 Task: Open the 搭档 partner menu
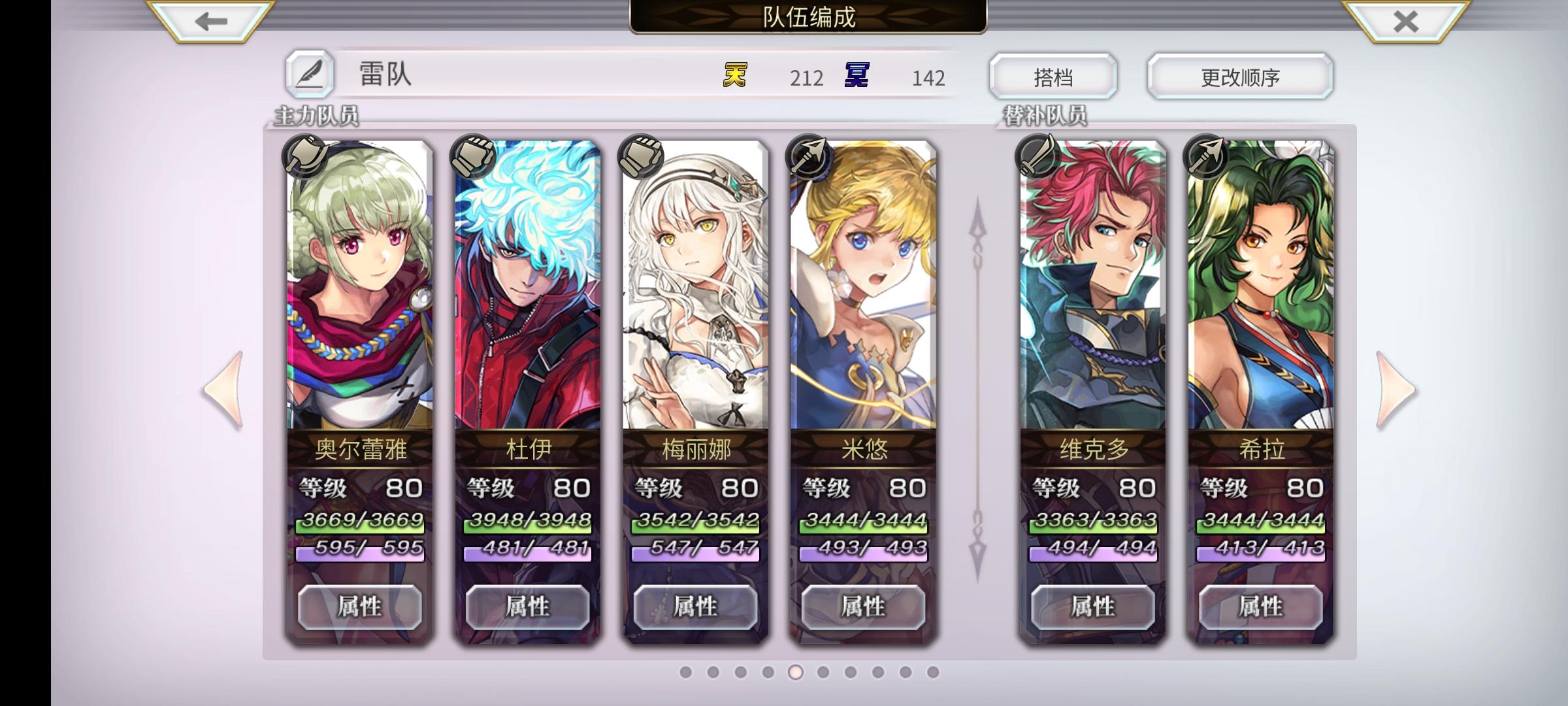1053,77
